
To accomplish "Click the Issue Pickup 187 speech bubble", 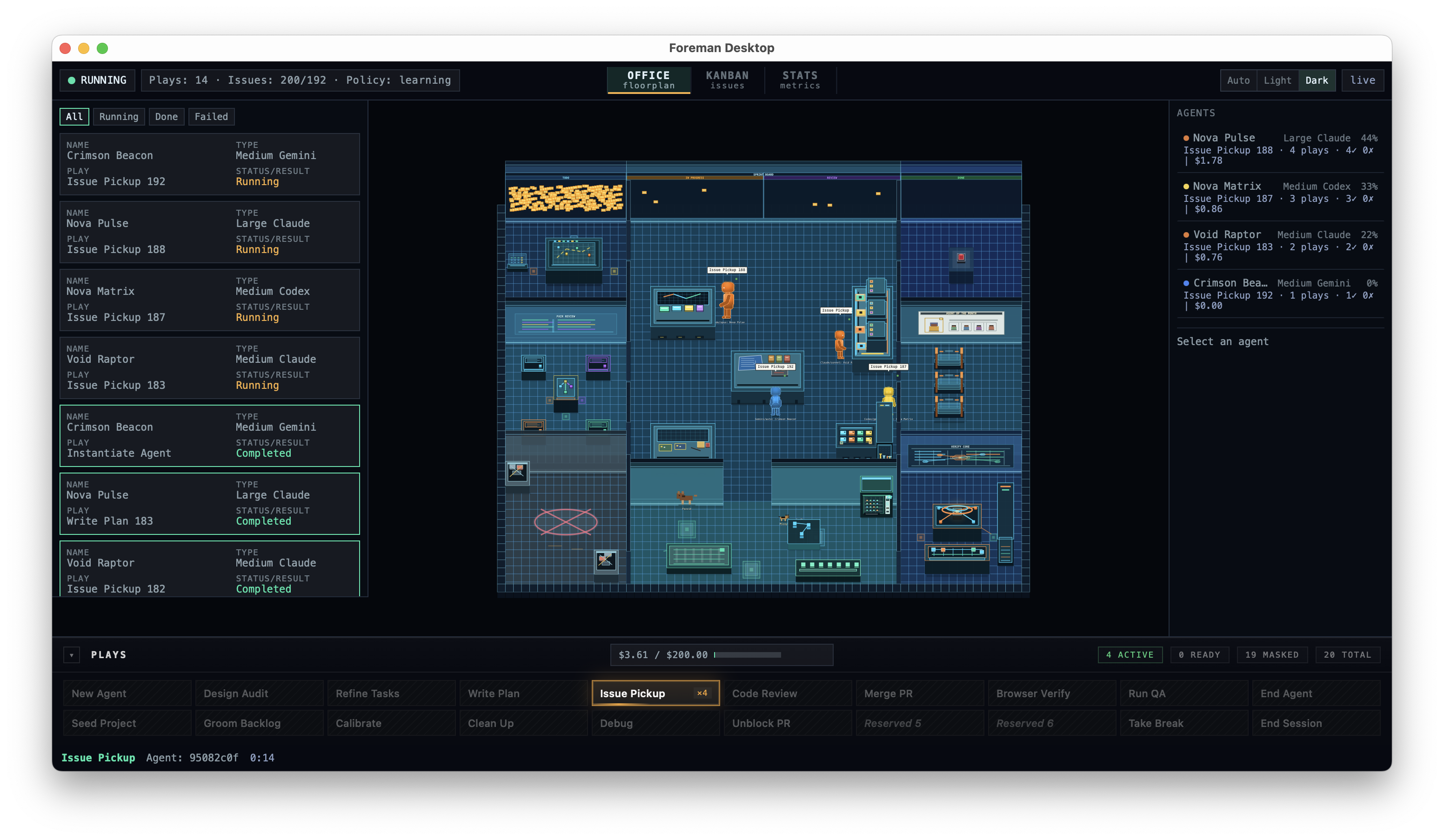I will 888,367.
